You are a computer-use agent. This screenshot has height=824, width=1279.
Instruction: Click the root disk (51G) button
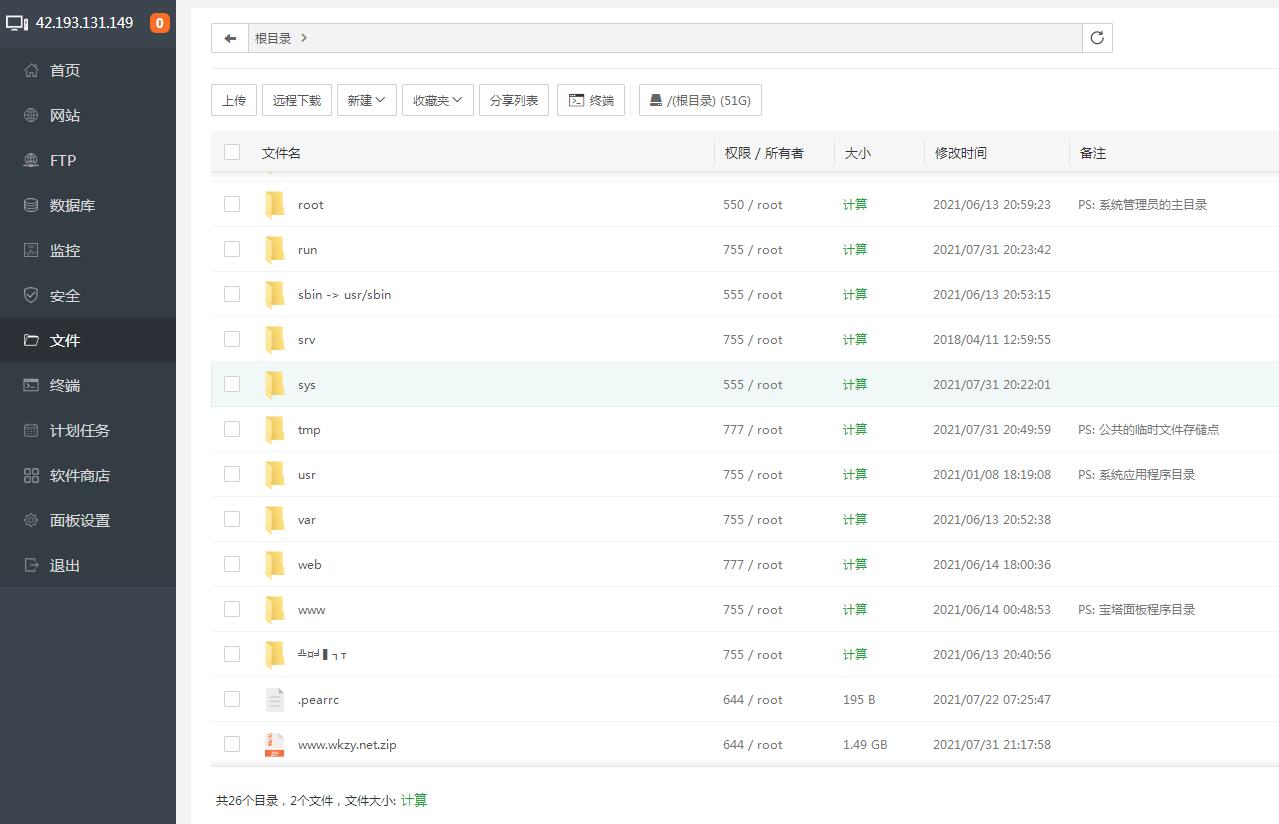[700, 100]
